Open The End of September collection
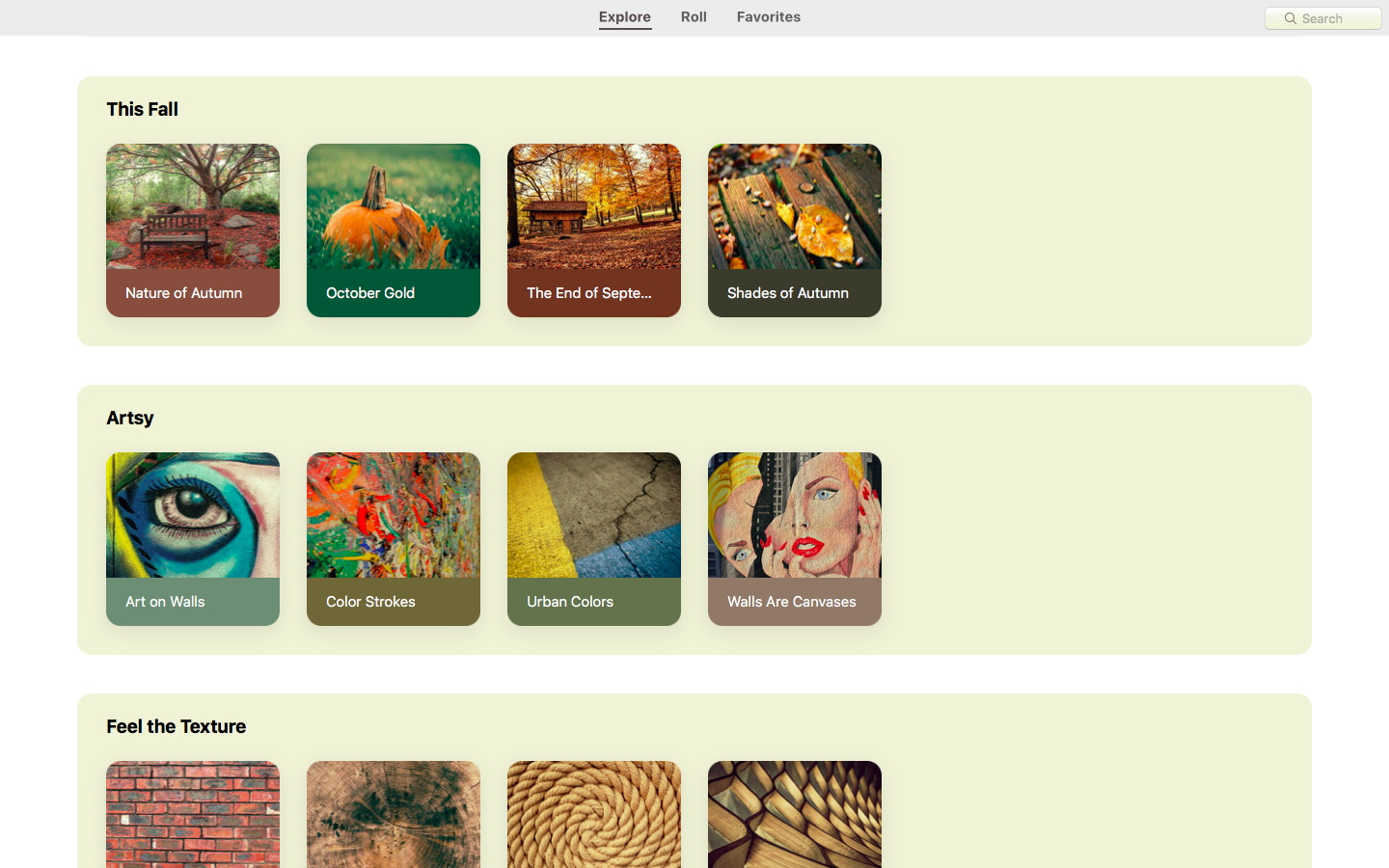Screen dimensions: 1389x868 pyautogui.click(x=594, y=231)
